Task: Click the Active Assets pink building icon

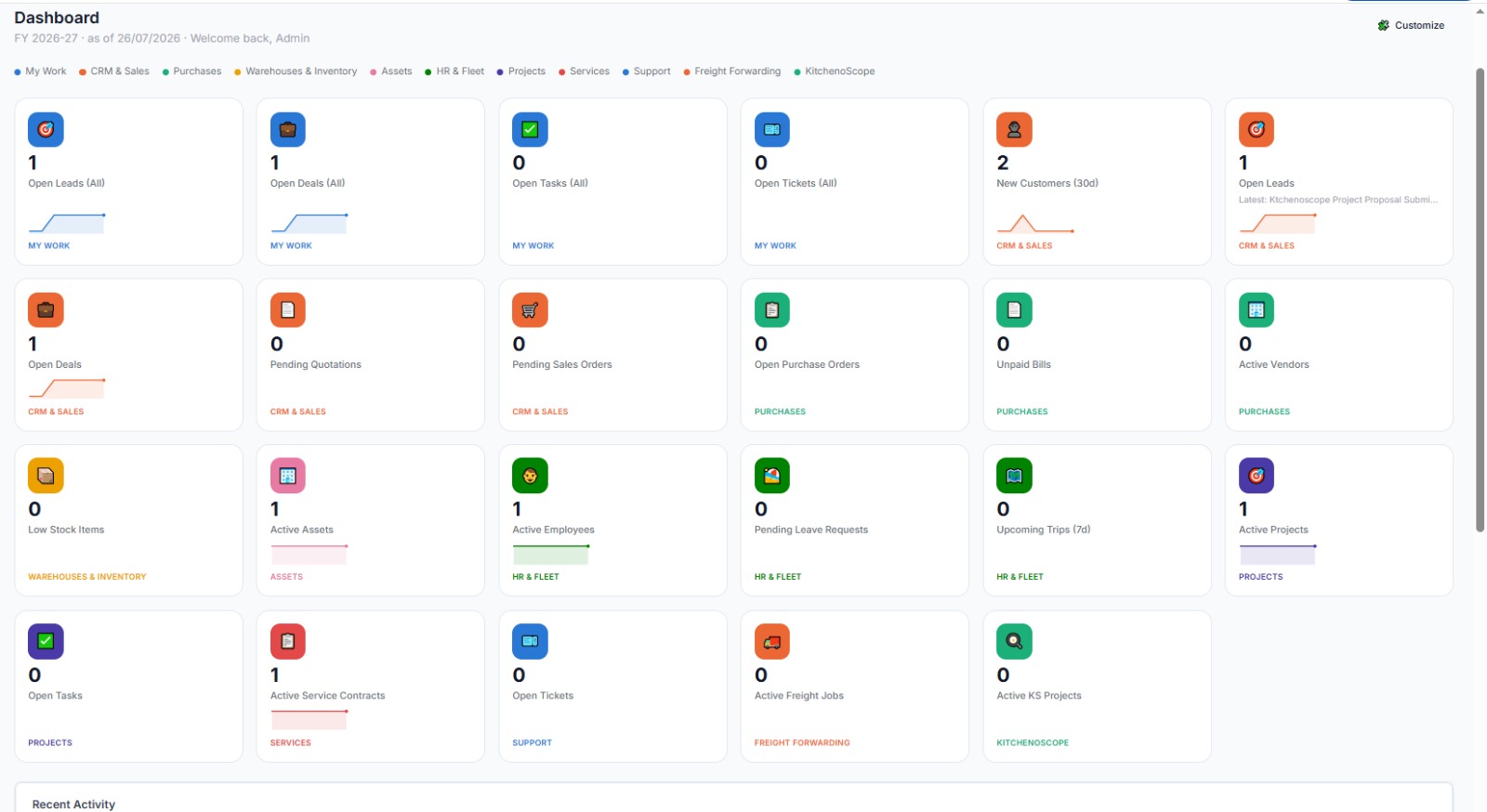Action: (288, 476)
